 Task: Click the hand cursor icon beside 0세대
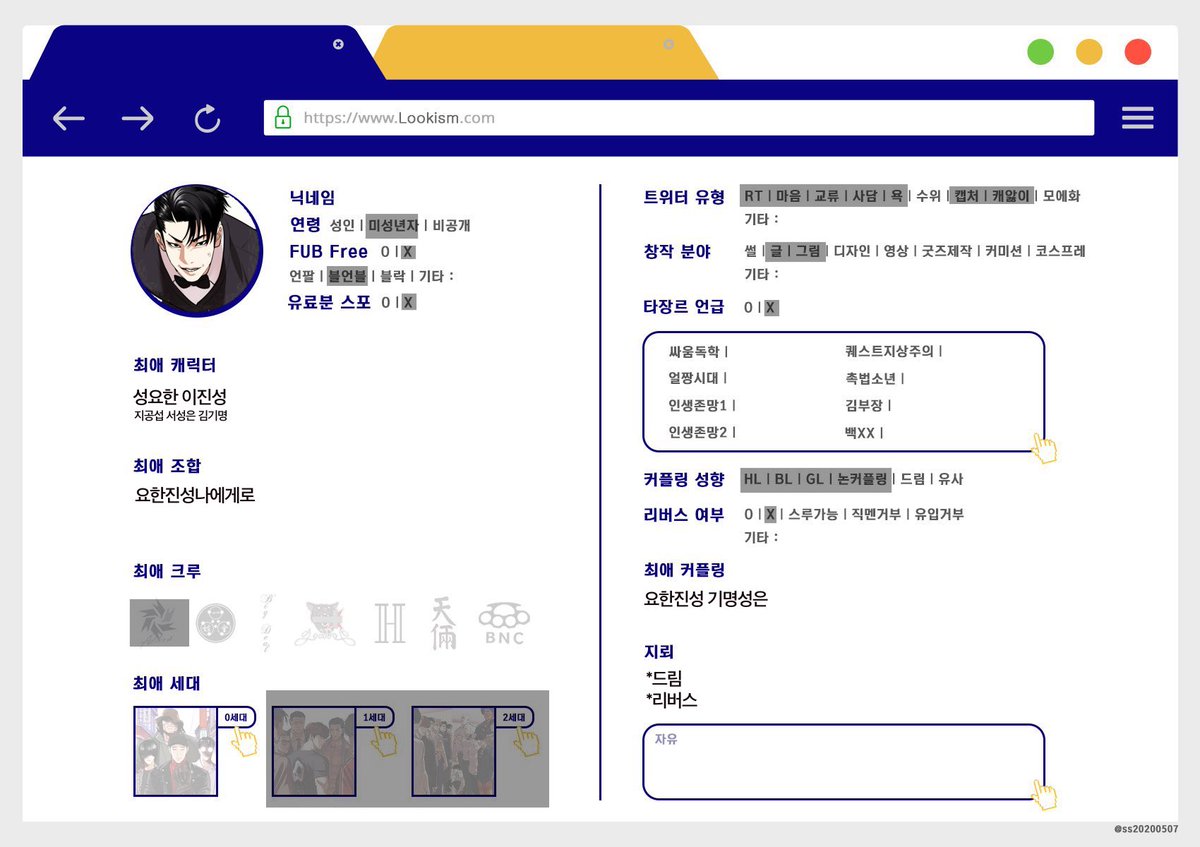(244, 741)
